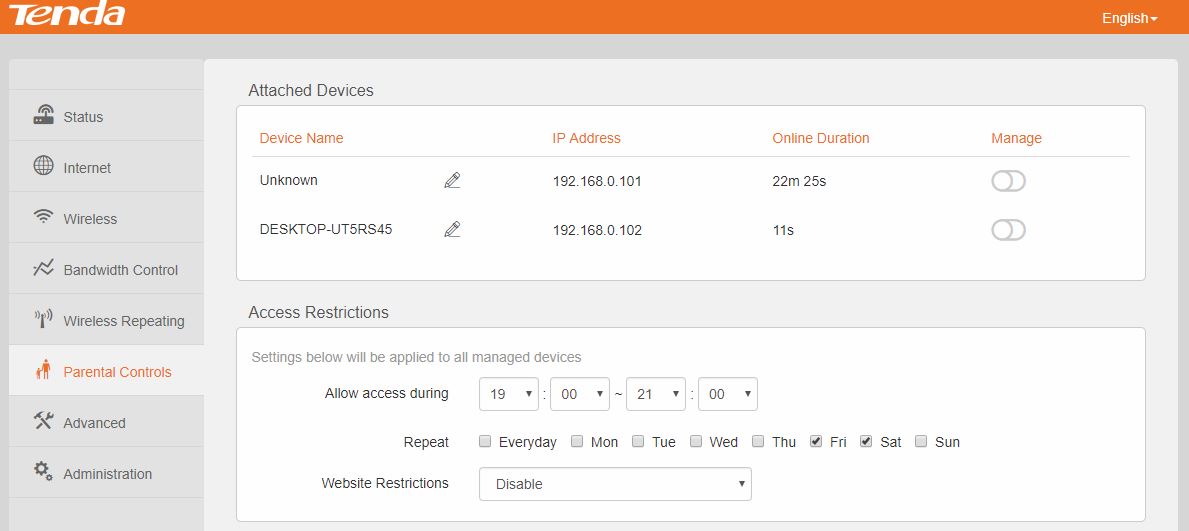Click the Tenda logo
The width and height of the screenshot is (1189, 531).
[67, 14]
